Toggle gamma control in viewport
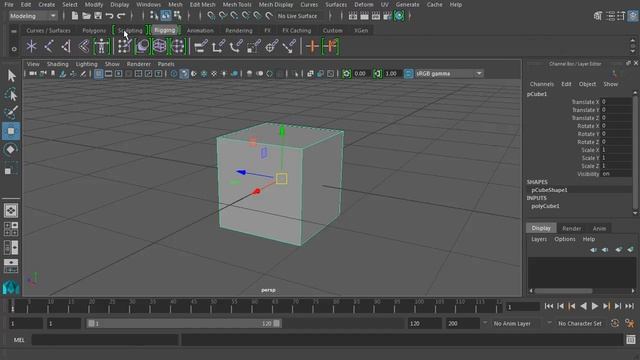Viewport: 640px width, 360px height. coord(378,73)
